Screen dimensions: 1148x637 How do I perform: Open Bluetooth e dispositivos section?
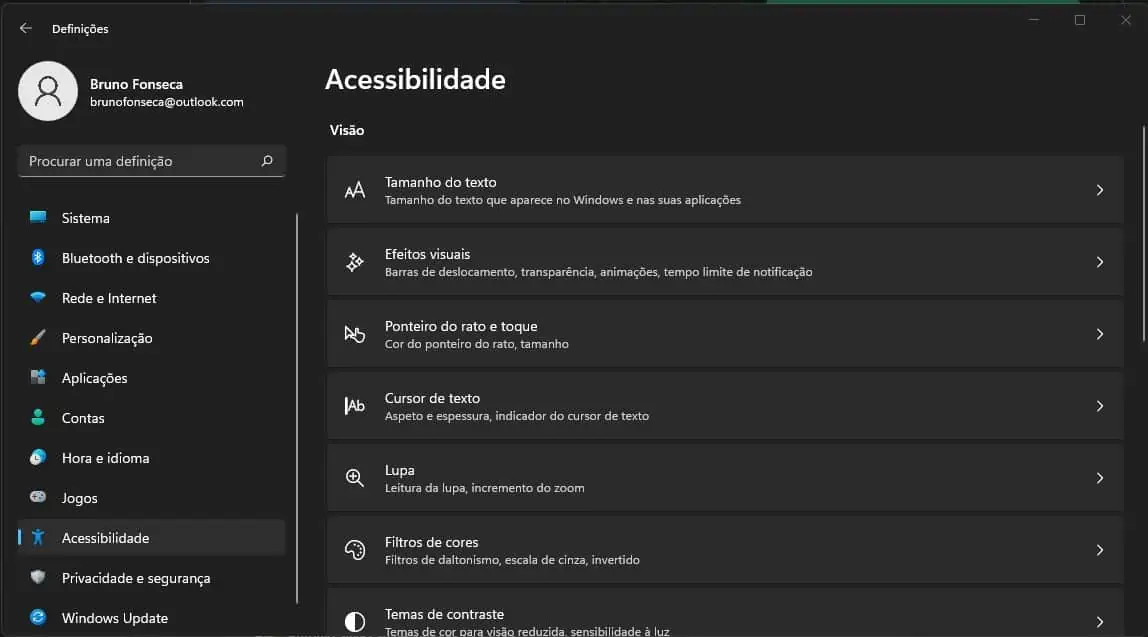click(x=152, y=258)
